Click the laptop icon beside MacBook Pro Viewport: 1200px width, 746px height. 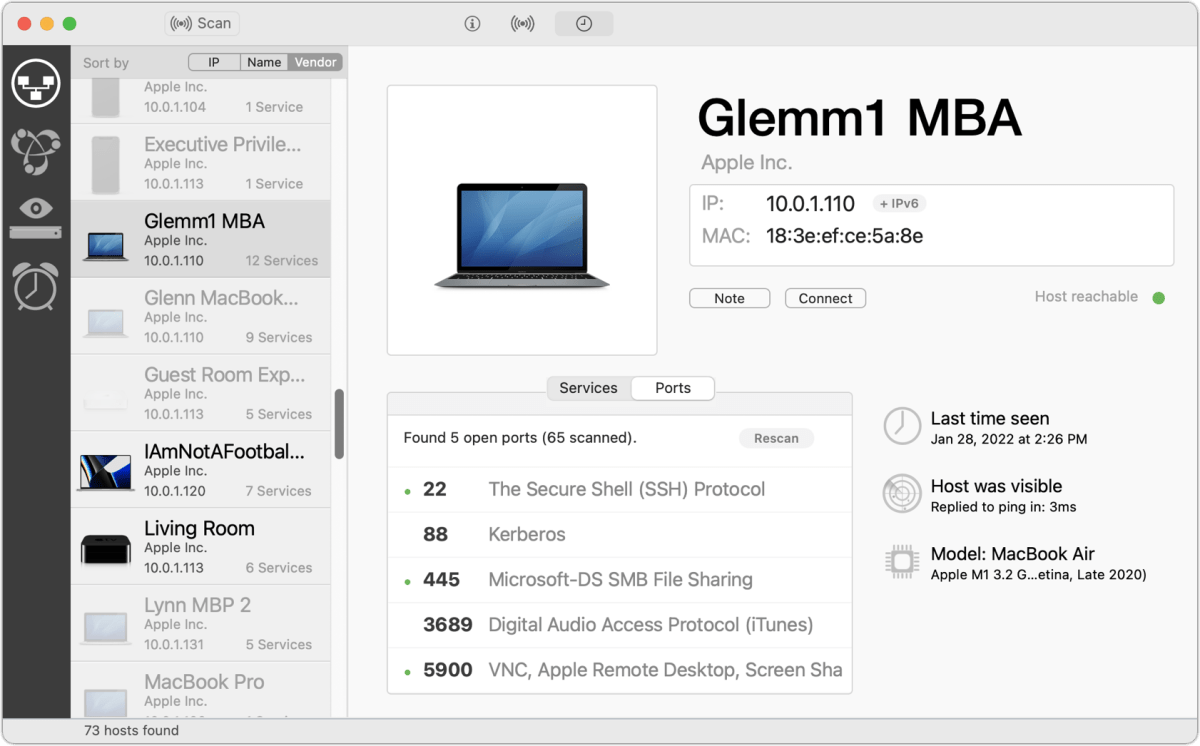click(x=106, y=702)
